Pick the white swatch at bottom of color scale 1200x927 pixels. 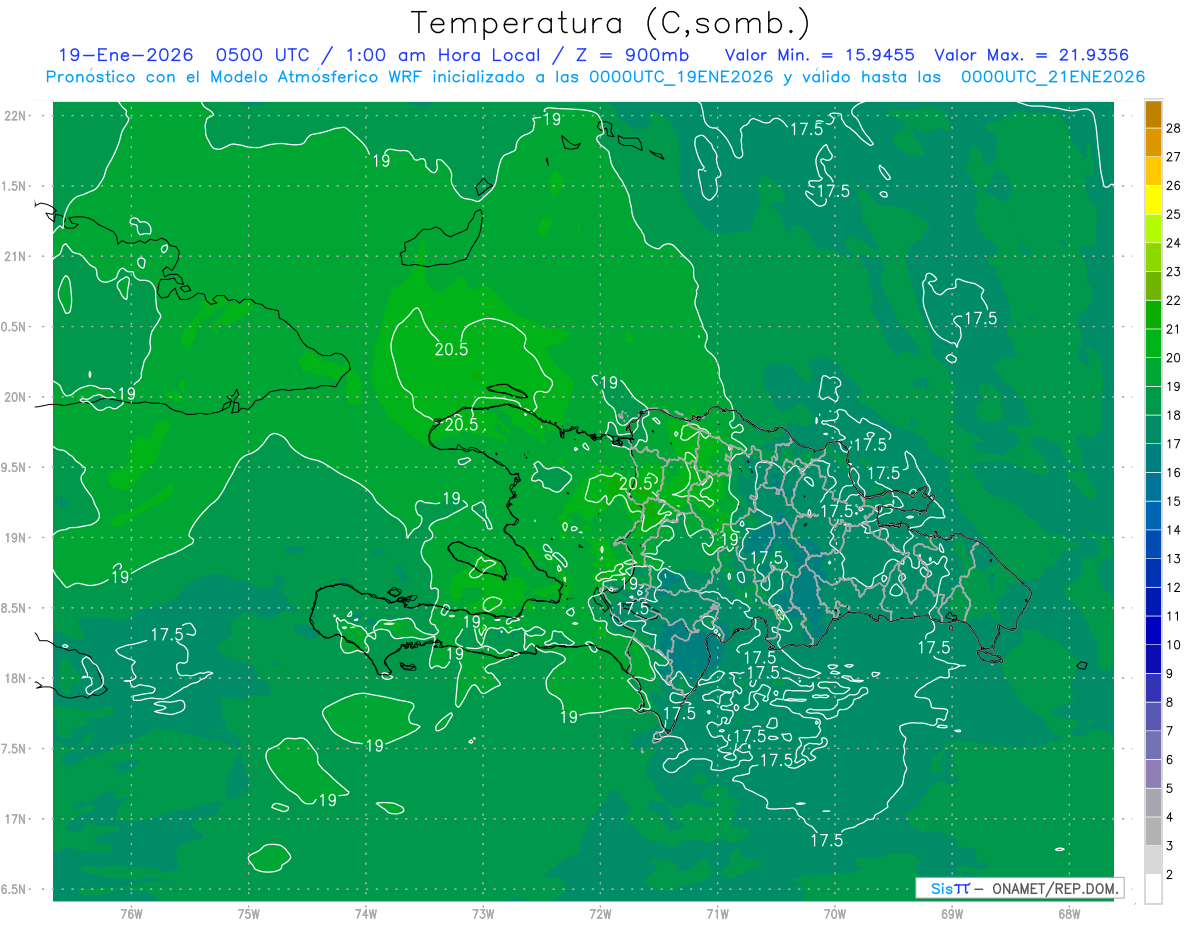click(x=1153, y=889)
